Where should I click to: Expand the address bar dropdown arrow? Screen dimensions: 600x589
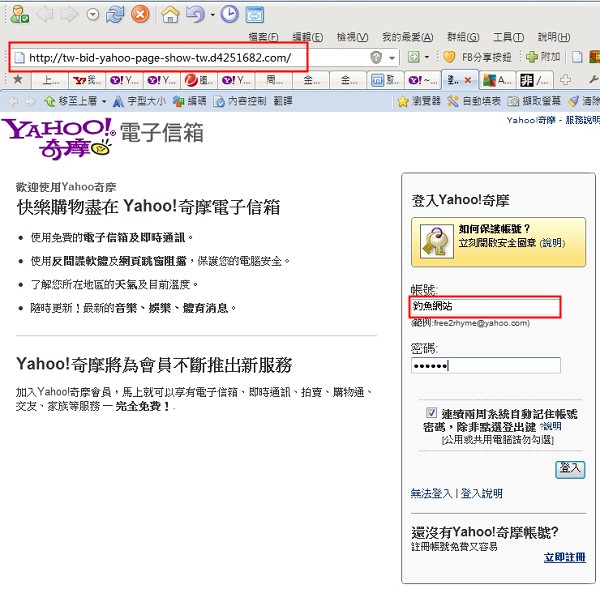[392, 58]
